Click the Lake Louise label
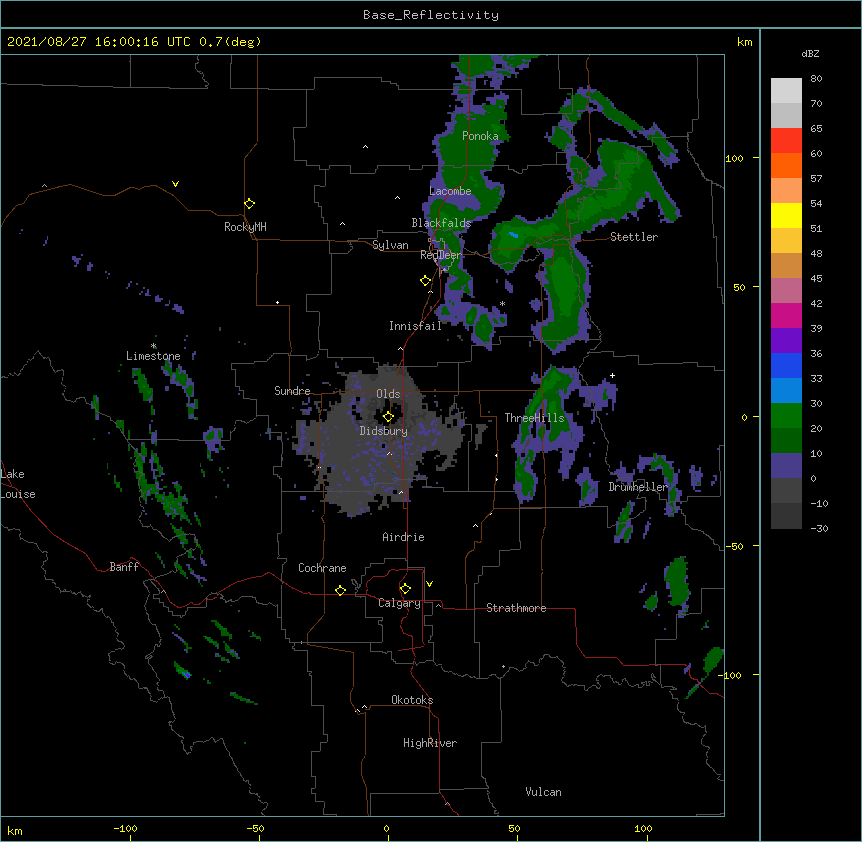 (x=18, y=484)
